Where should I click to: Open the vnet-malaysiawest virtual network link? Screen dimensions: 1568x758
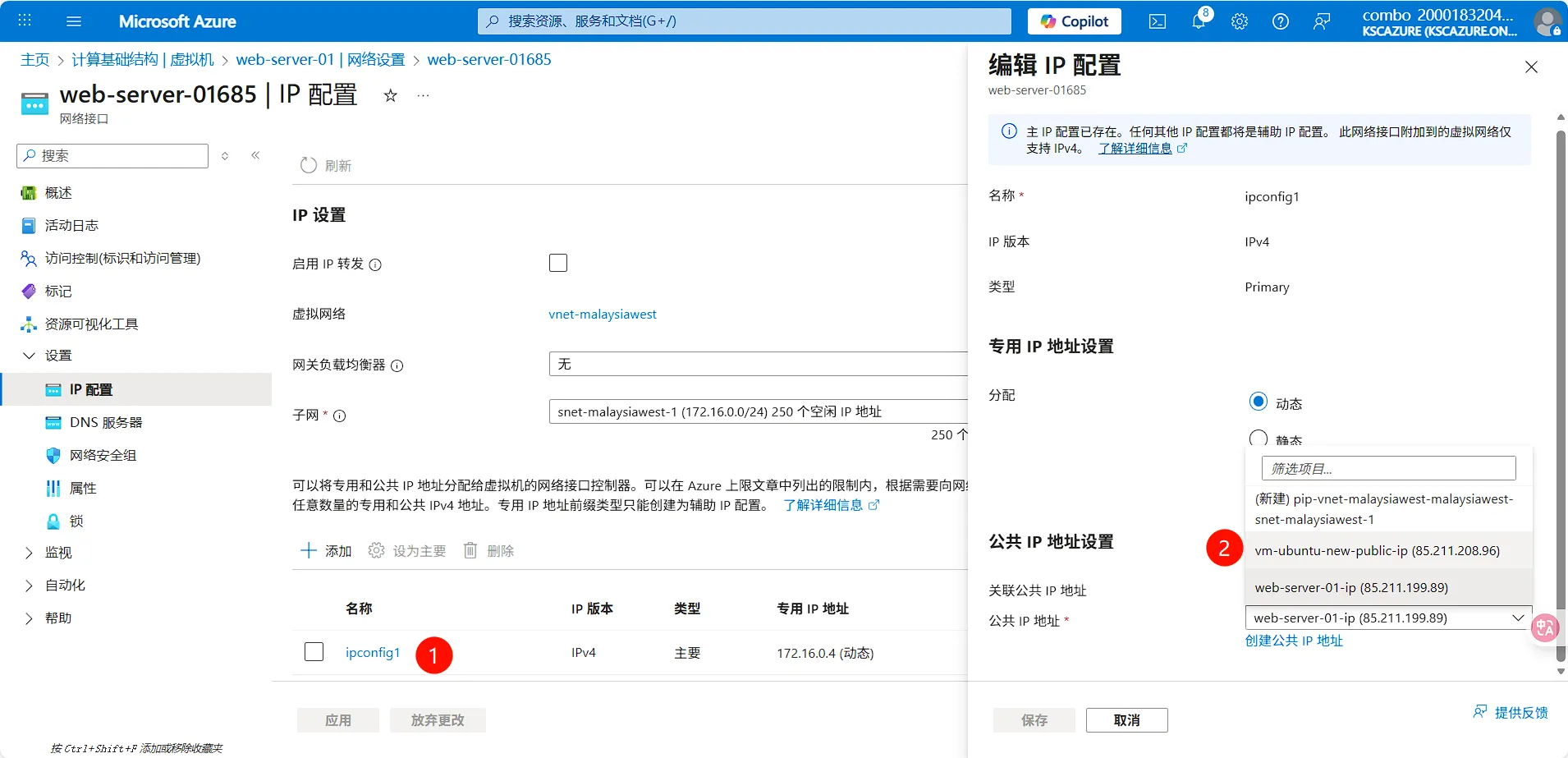click(603, 314)
